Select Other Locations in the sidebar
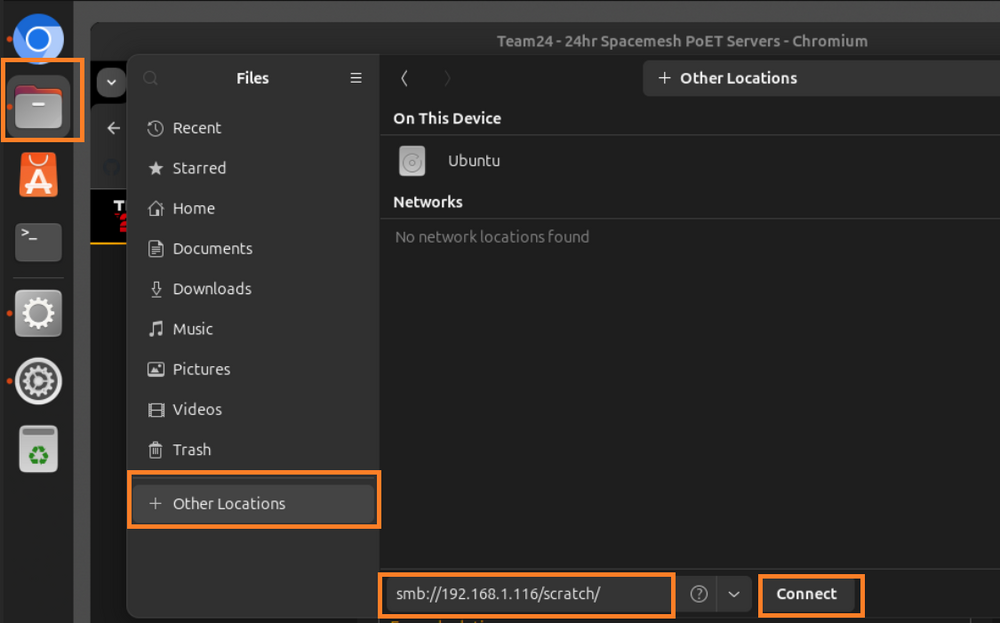The image size is (1000, 623). pos(254,504)
